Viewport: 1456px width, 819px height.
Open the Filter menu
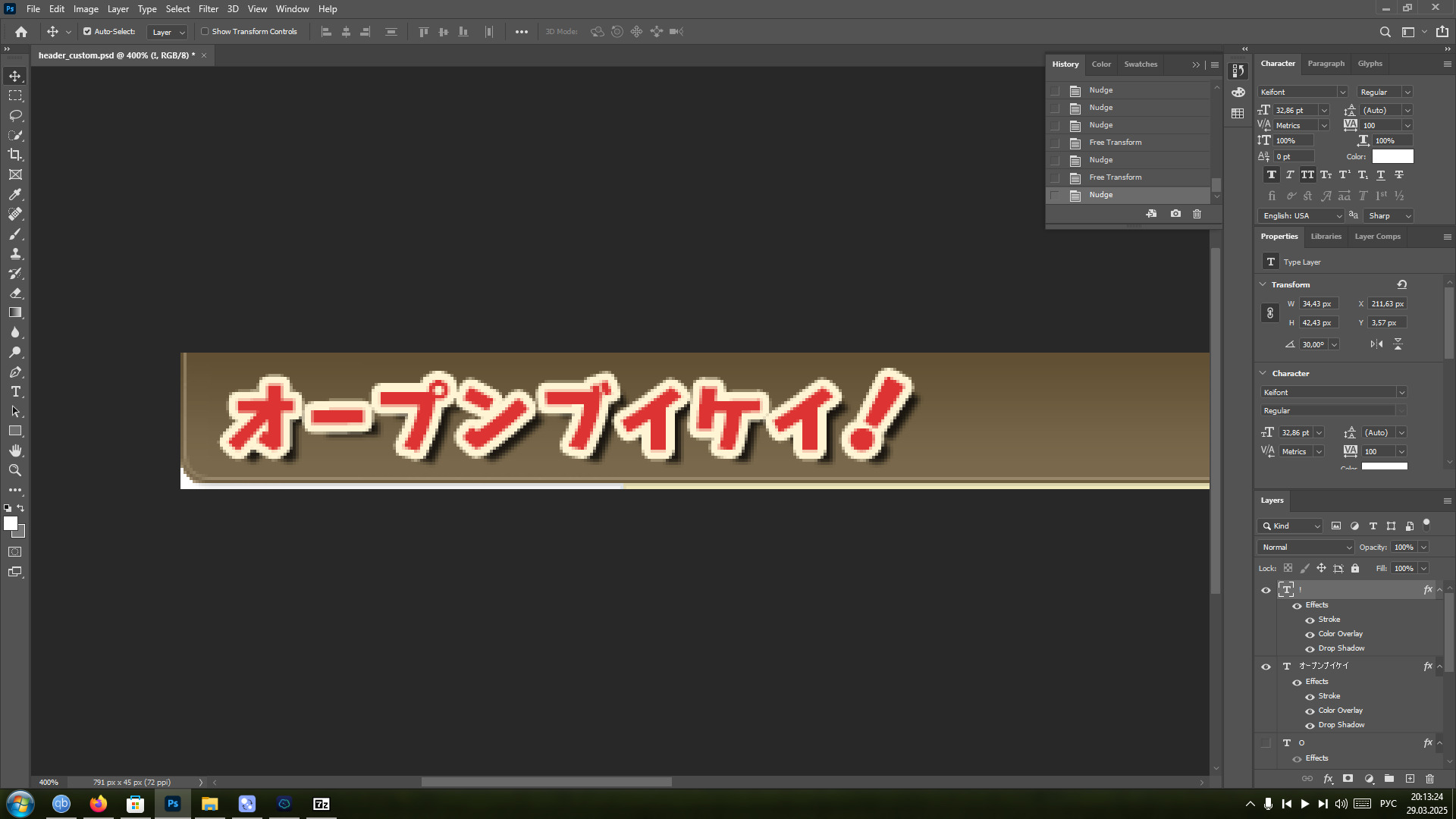coord(208,9)
